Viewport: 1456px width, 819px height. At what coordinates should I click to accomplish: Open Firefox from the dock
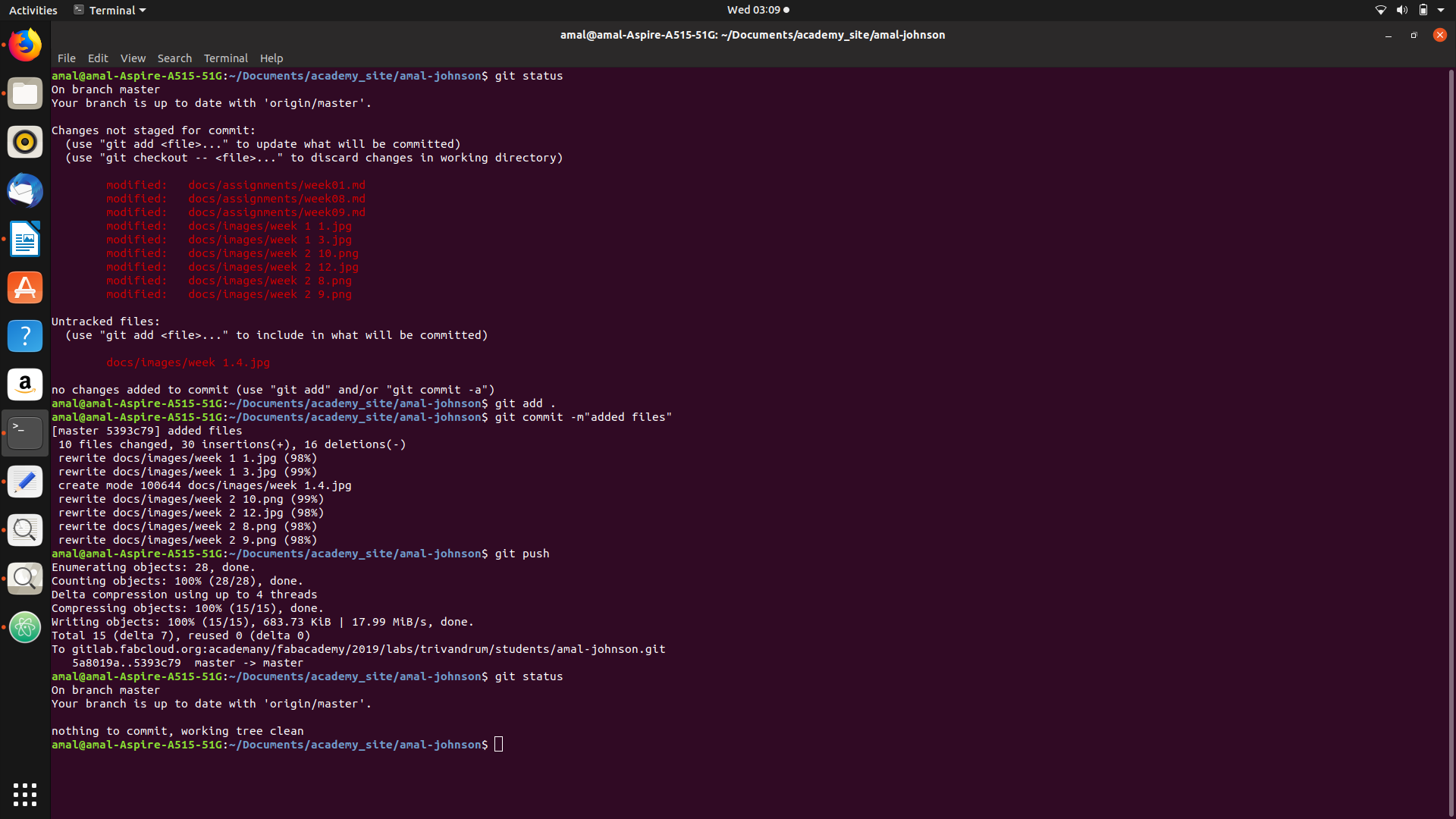(x=25, y=45)
